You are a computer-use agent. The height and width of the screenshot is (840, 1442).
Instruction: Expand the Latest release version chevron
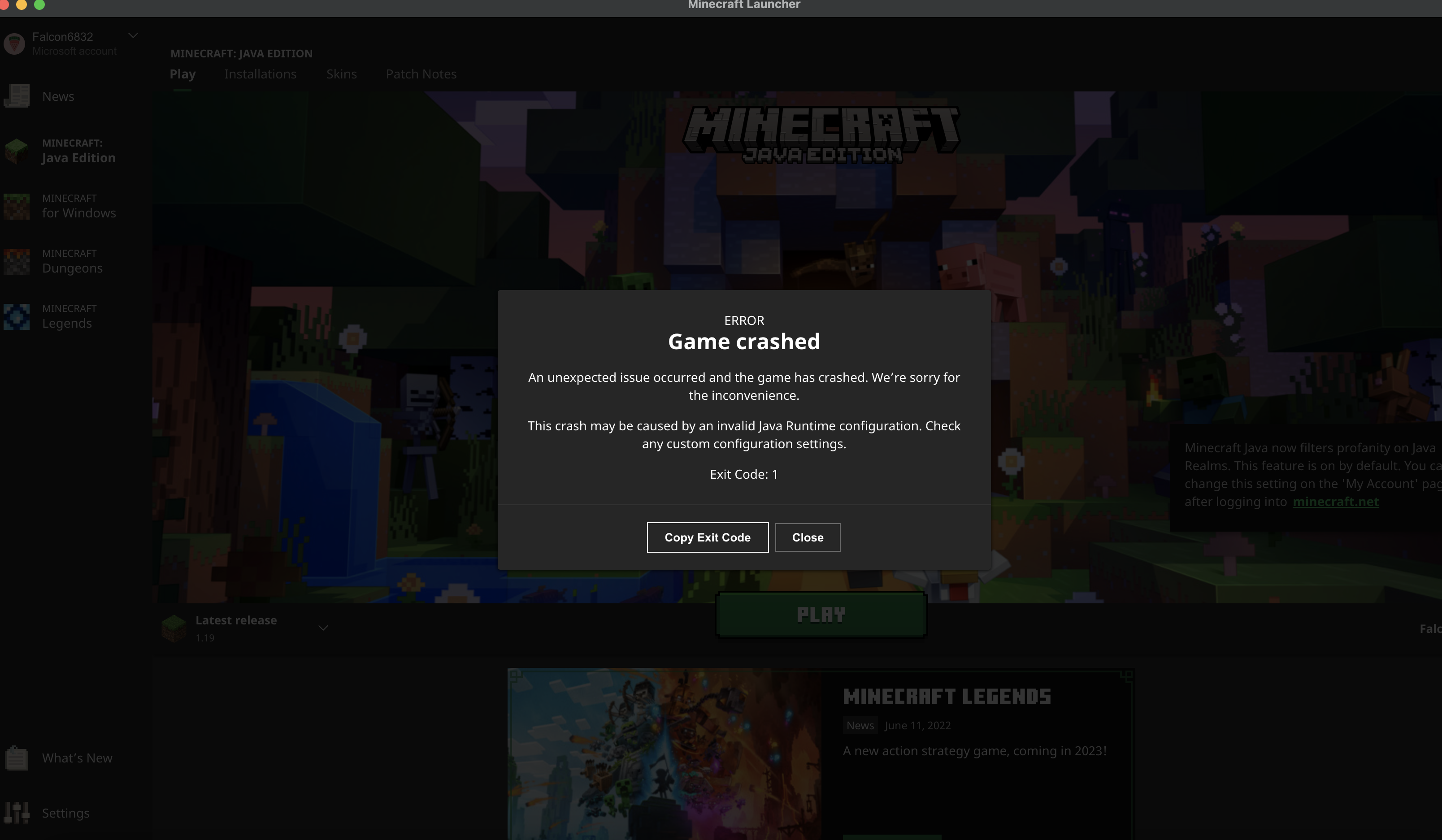click(x=323, y=628)
